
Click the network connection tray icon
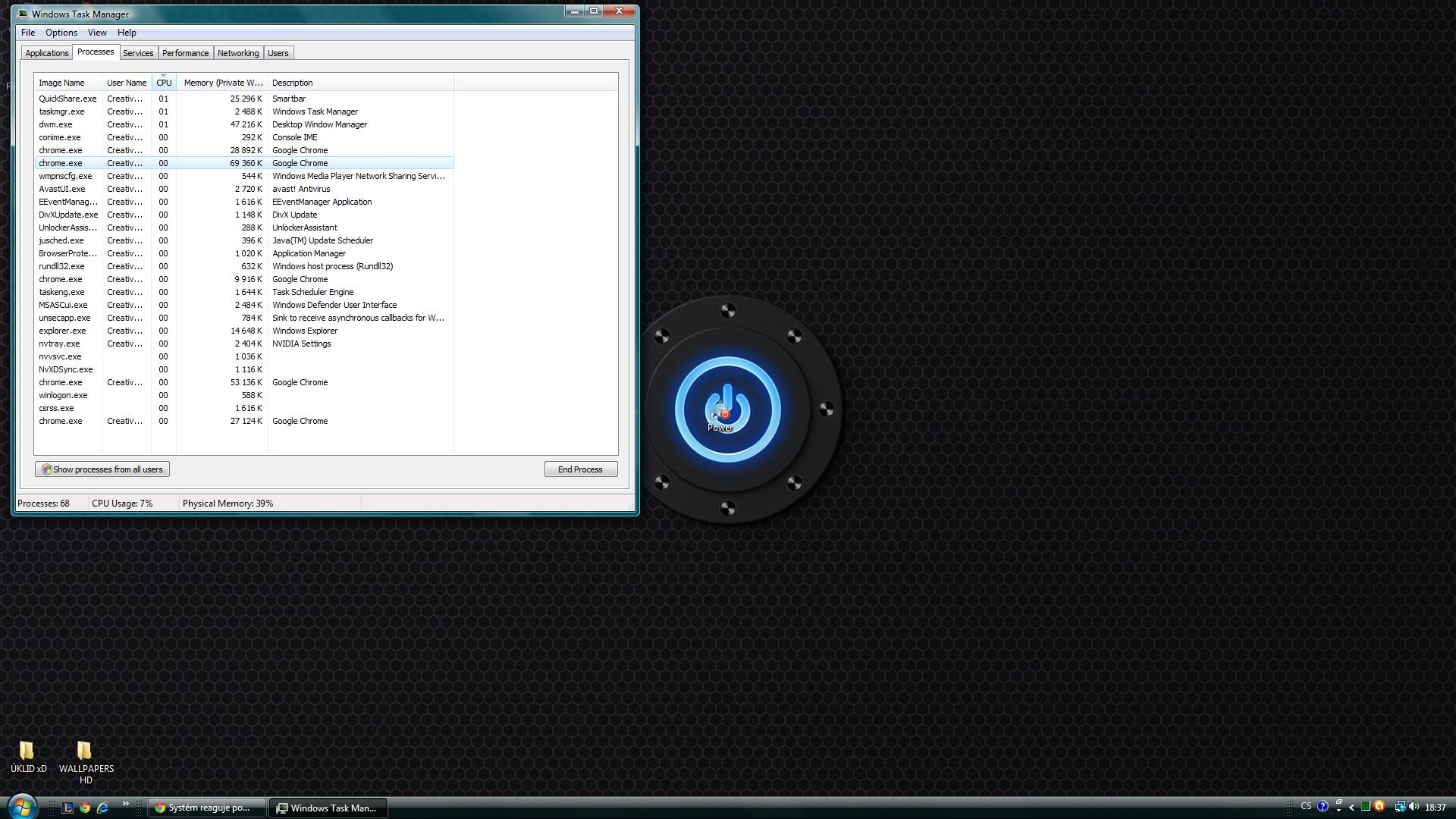click(x=1399, y=807)
